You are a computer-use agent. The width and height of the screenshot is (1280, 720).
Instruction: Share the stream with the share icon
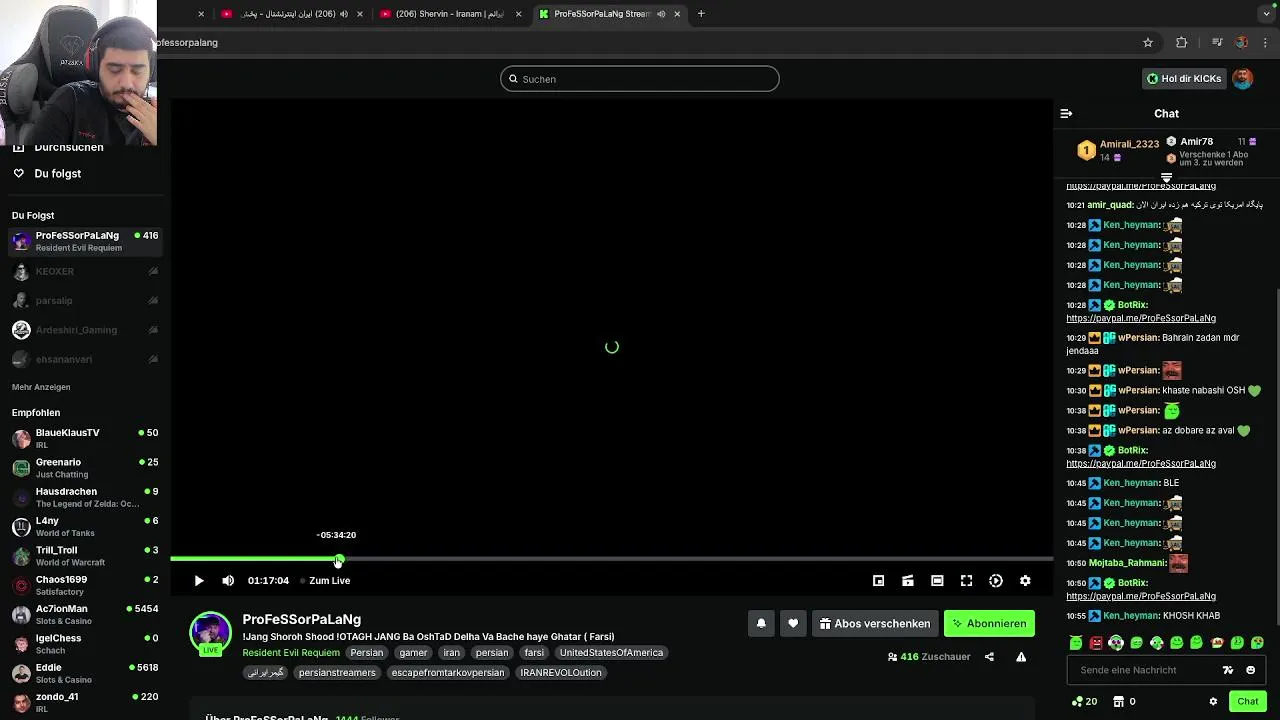point(989,657)
